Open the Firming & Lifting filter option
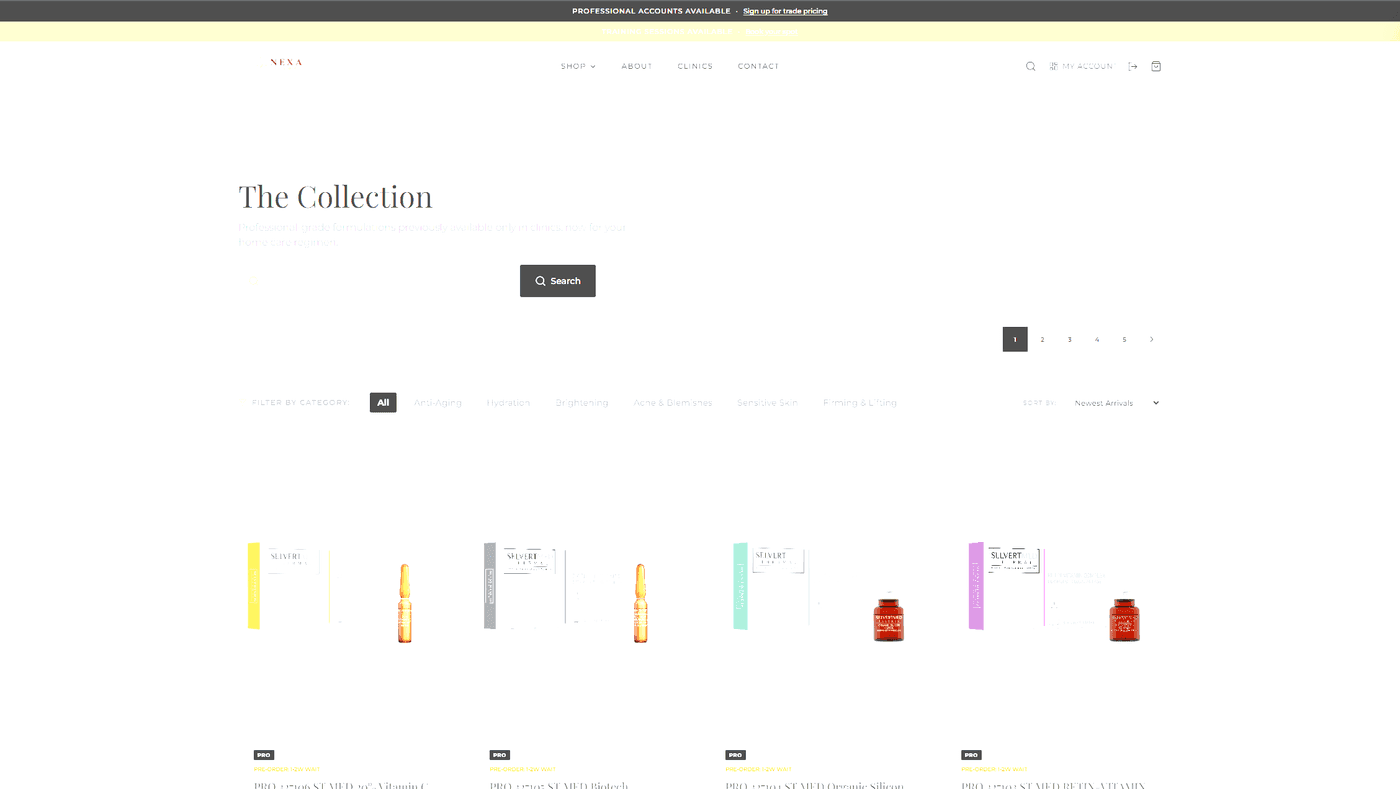This screenshot has height=789, width=1400. 860,402
